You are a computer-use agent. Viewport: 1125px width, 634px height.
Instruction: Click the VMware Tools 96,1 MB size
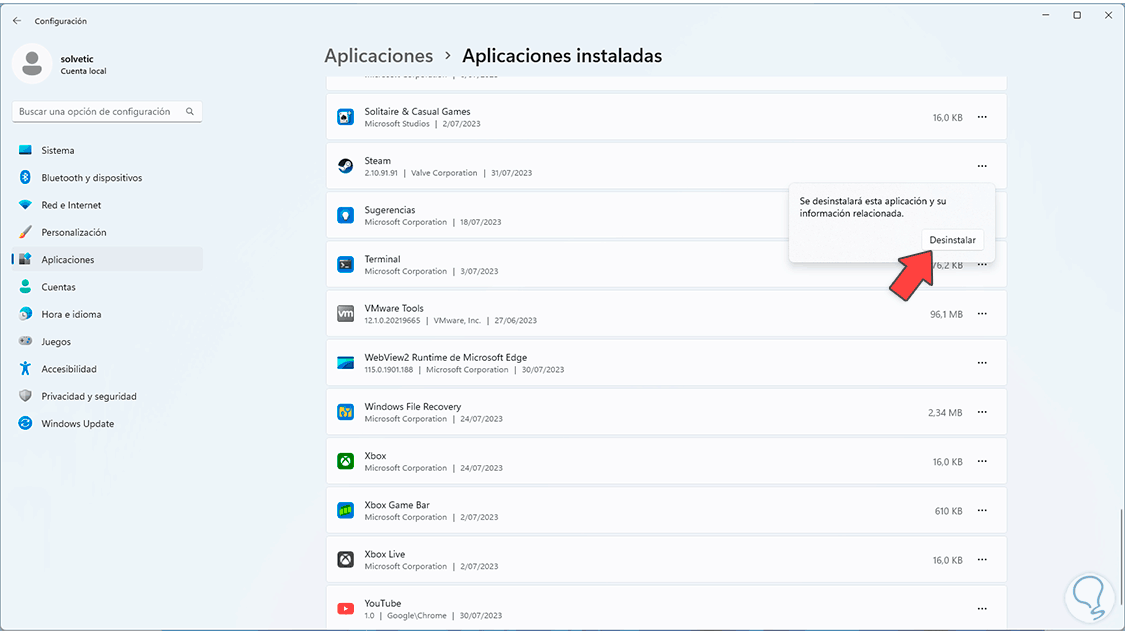click(946, 314)
